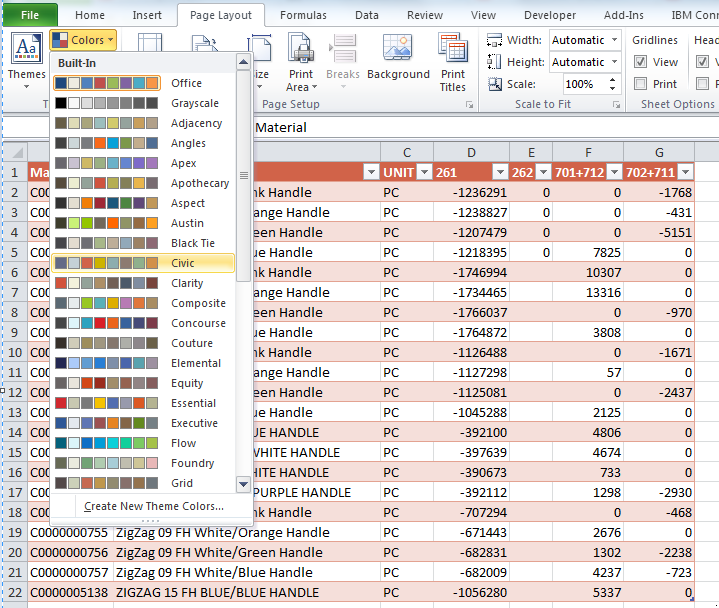Pick the Adjacency color theme
Viewport: 719px width, 608px height.
(x=144, y=123)
